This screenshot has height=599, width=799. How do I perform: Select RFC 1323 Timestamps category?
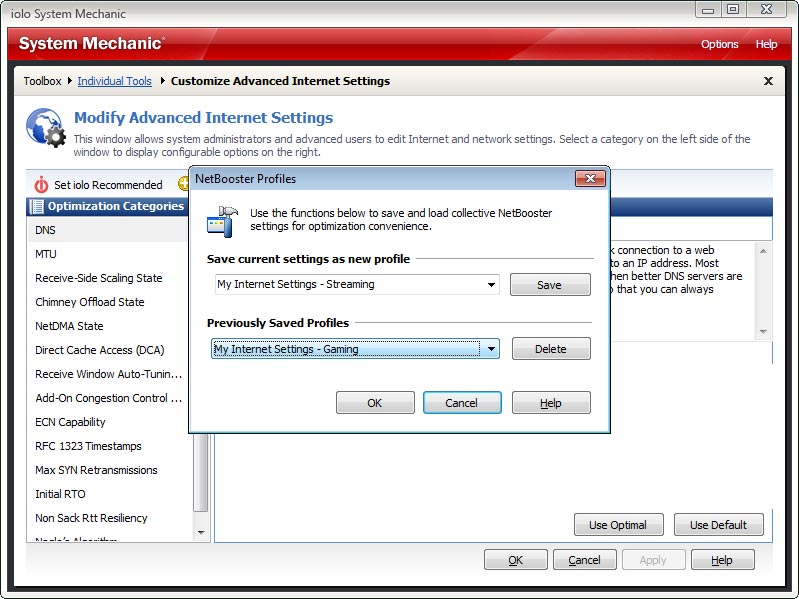(110, 446)
